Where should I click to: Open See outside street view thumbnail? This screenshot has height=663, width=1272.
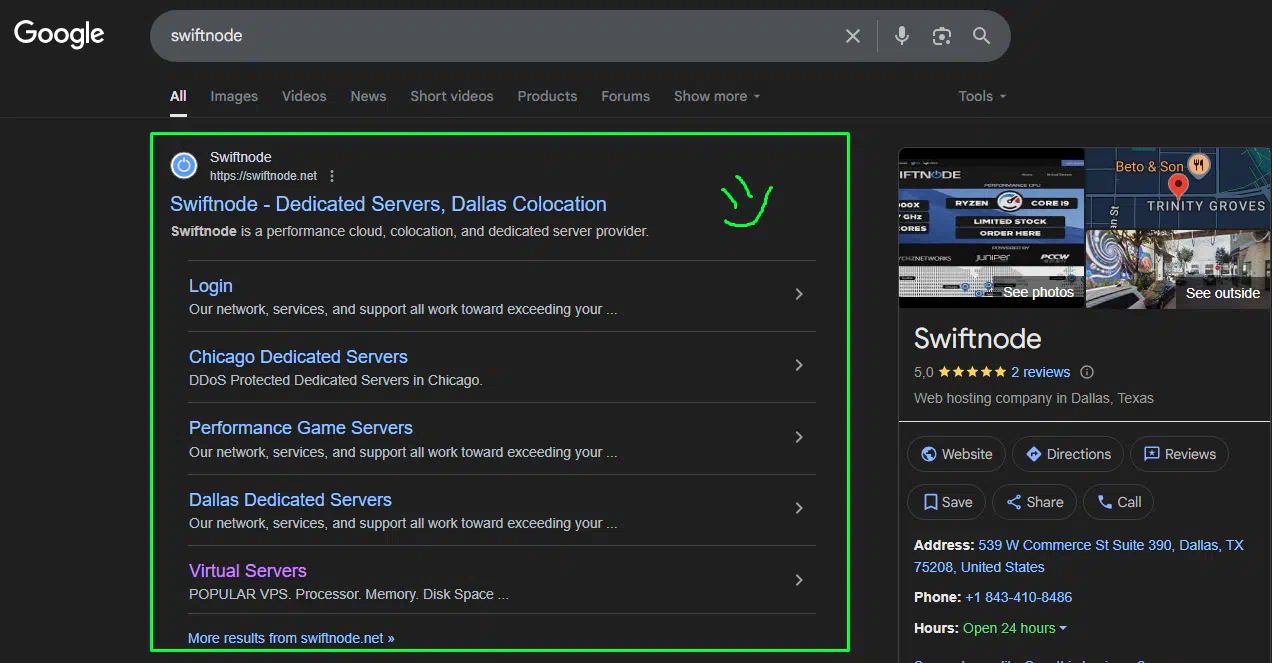(1178, 268)
